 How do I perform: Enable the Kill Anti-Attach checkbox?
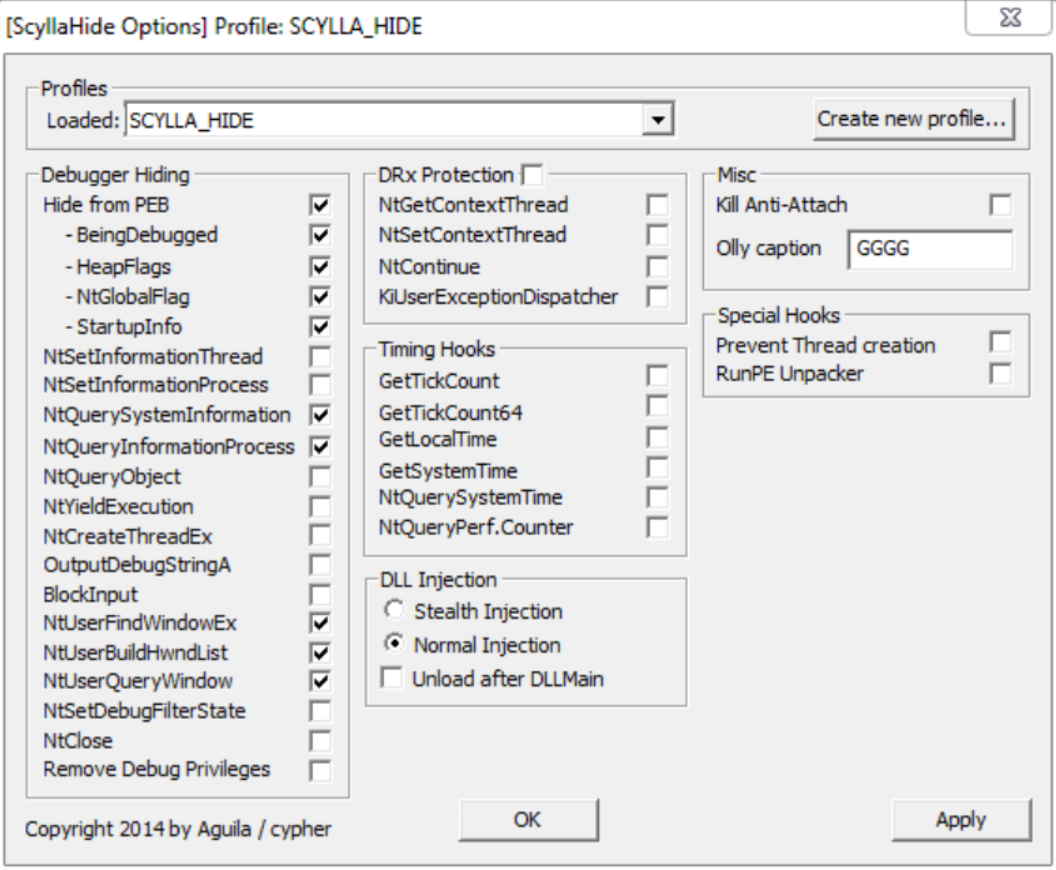pos(1000,205)
